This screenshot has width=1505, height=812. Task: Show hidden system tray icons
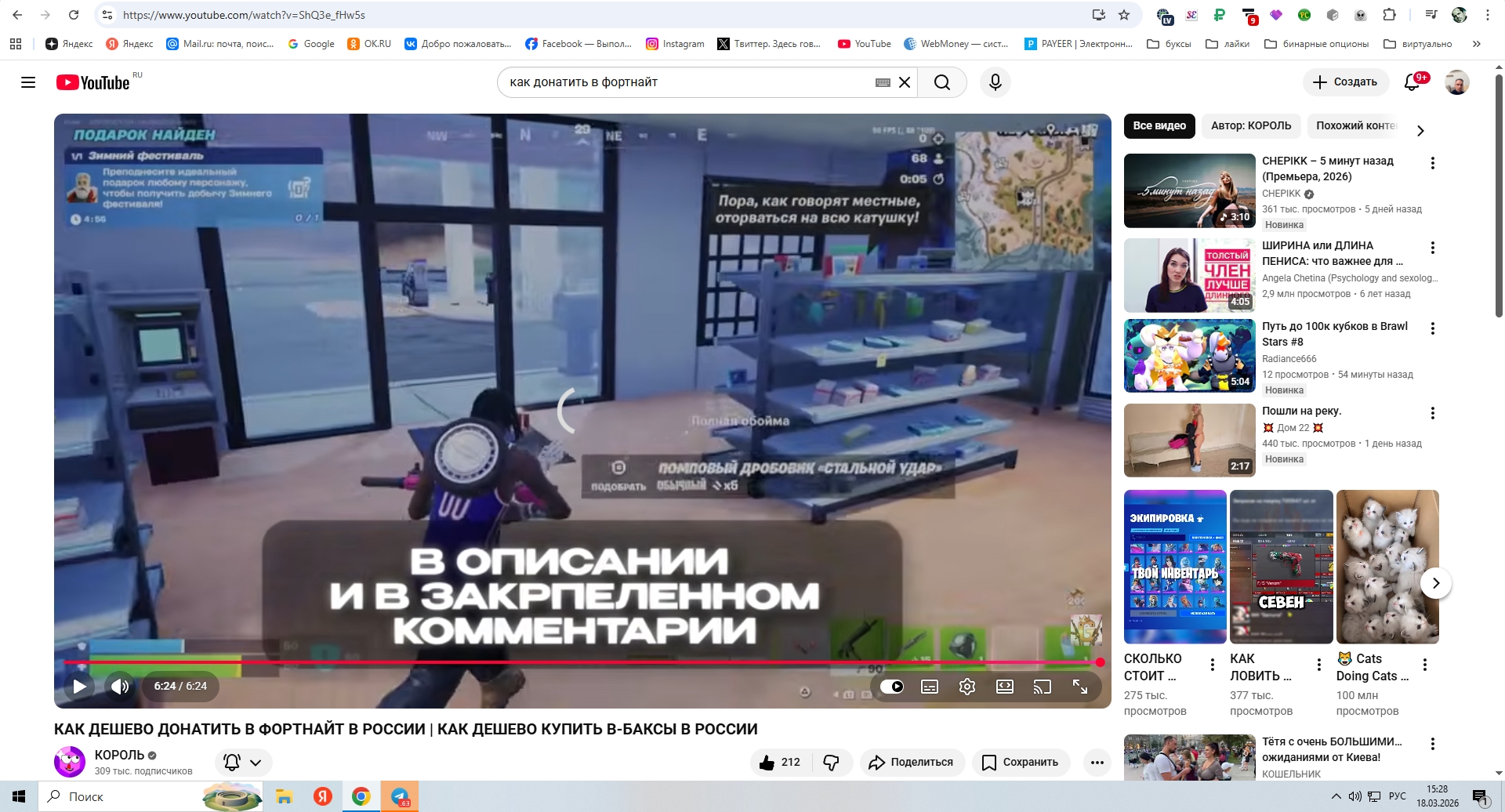click(x=1336, y=796)
